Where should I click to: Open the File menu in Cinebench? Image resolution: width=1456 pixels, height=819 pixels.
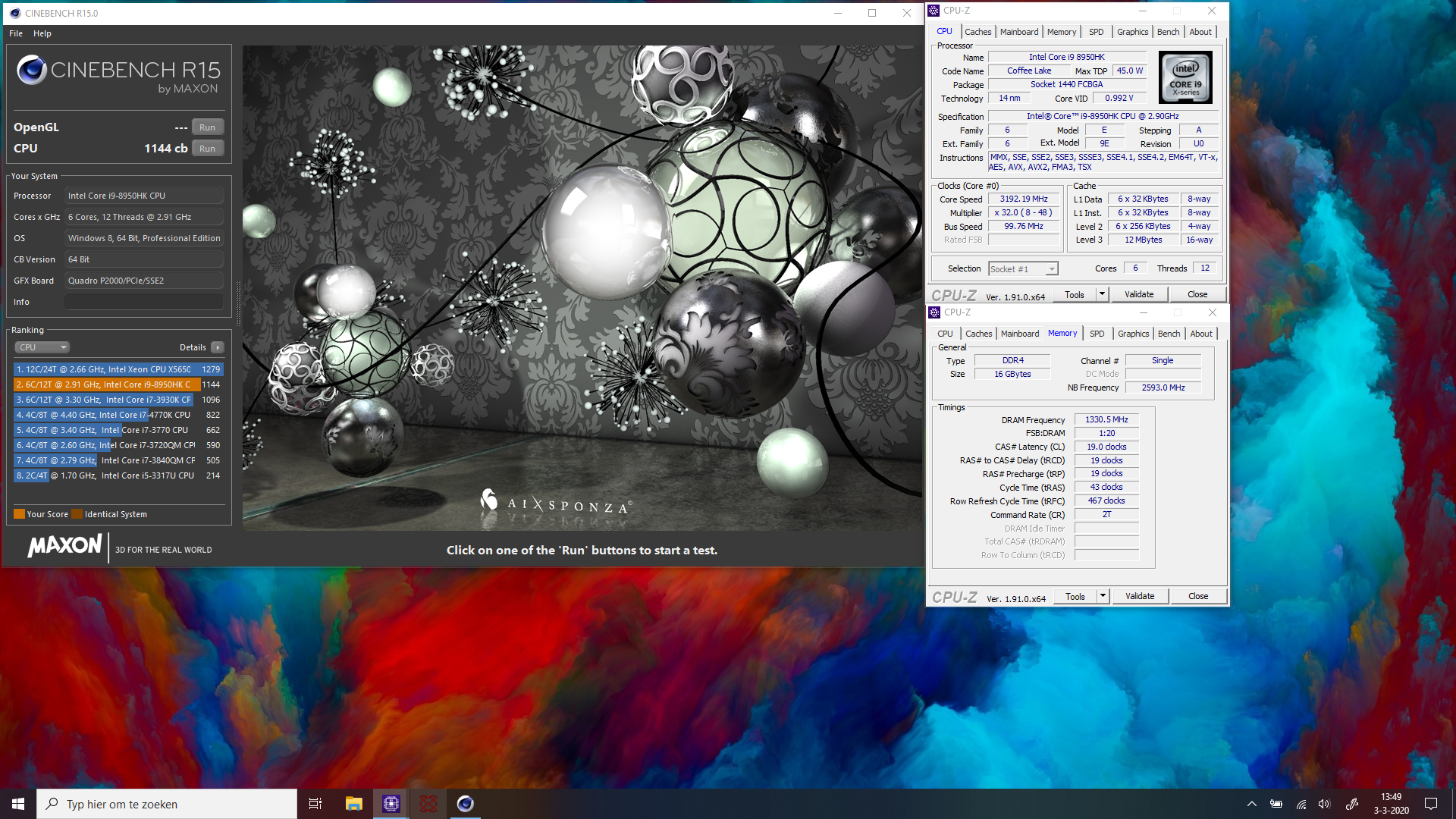pyautogui.click(x=16, y=33)
